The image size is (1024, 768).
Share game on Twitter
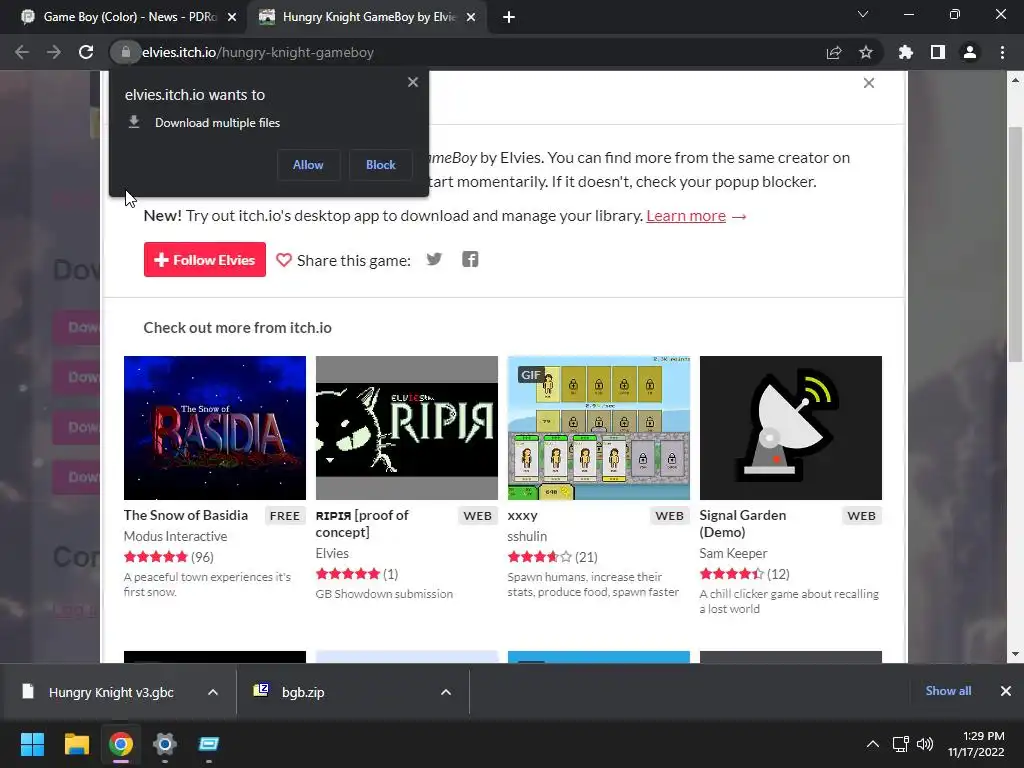(434, 259)
